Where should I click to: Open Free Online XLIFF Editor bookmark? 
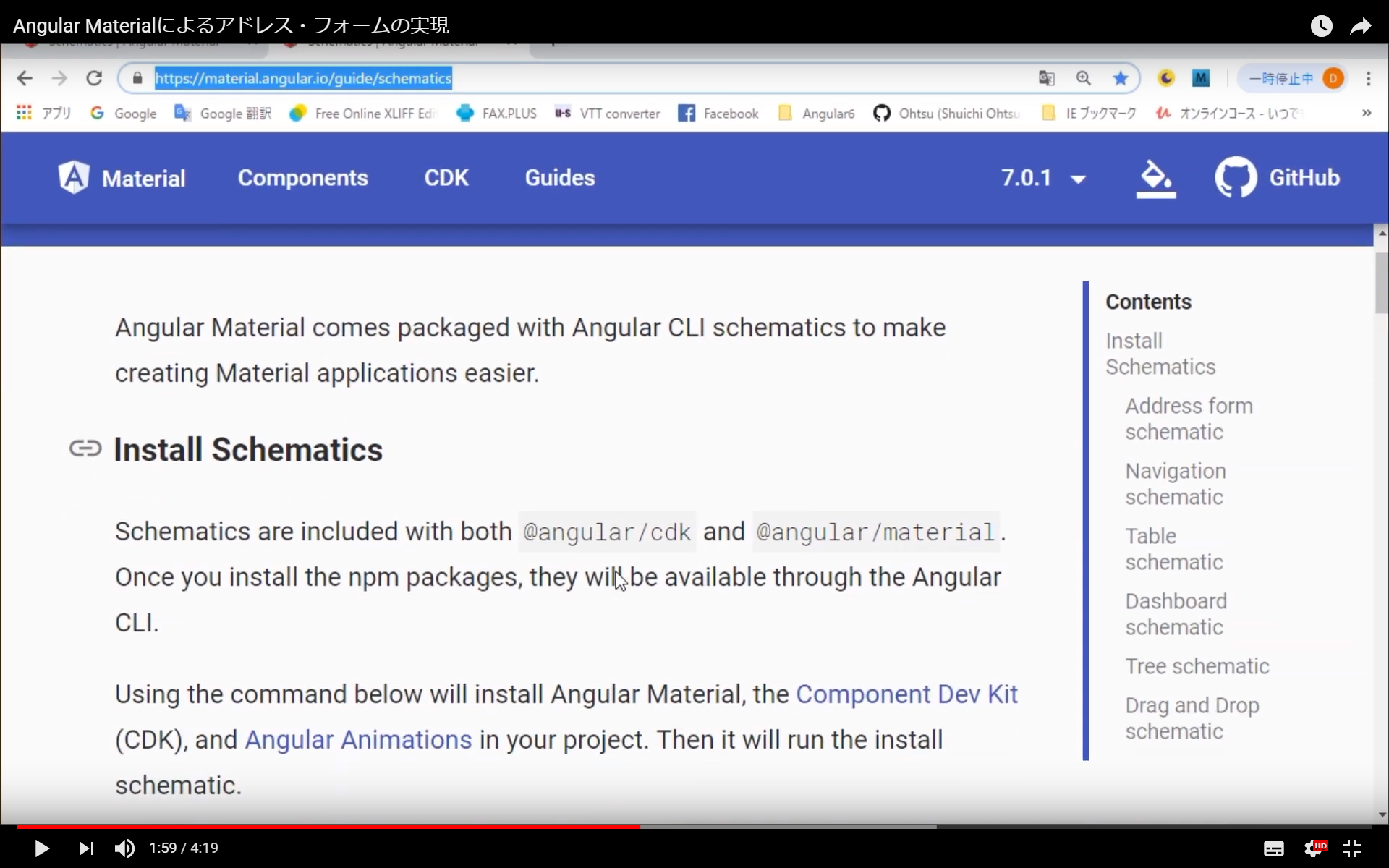coord(363,114)
